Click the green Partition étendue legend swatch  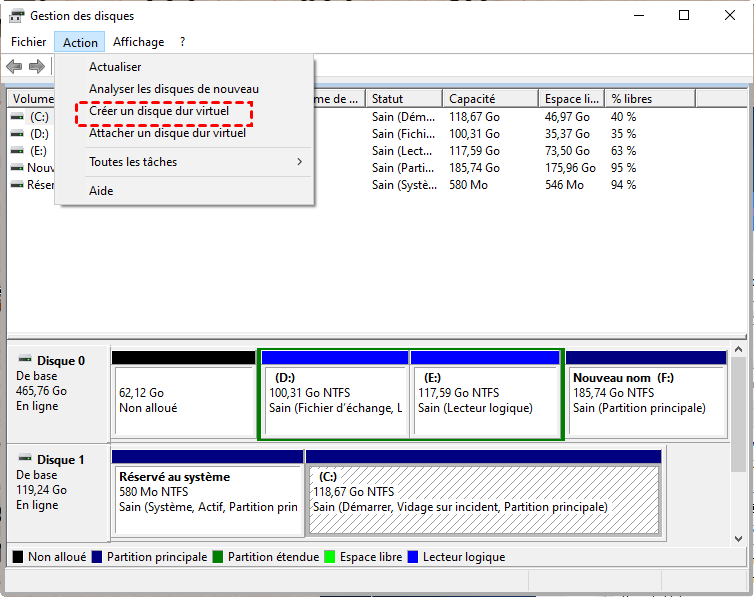tap(218, 557)
